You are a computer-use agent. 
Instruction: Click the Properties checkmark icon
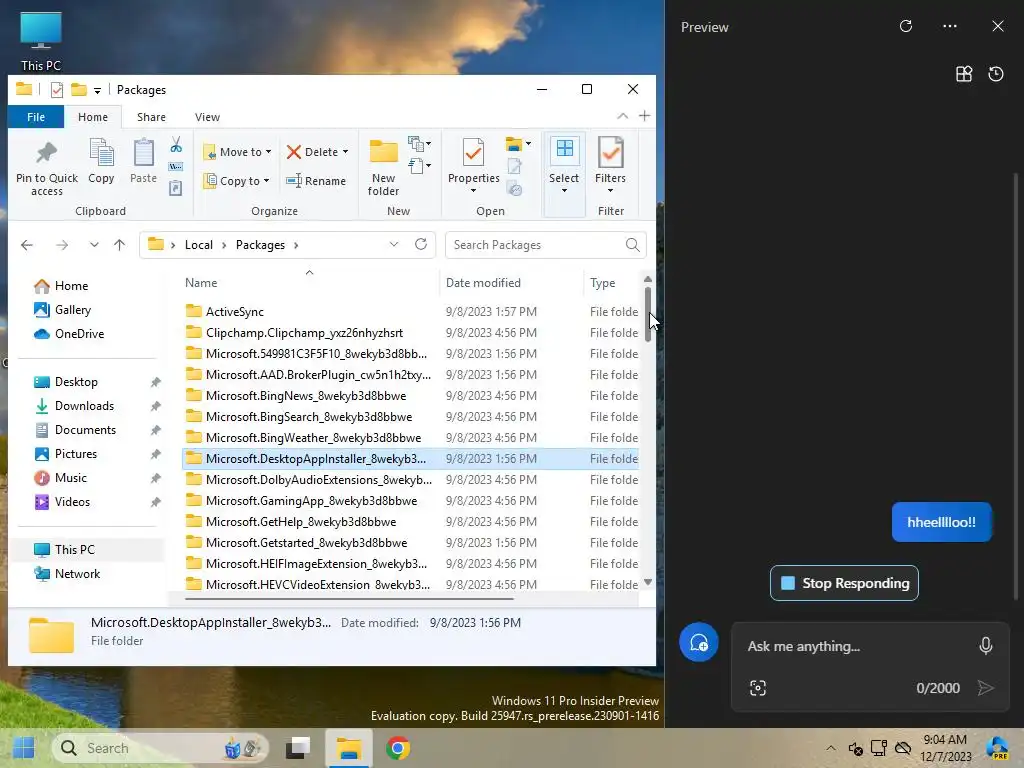coord(473,153)
